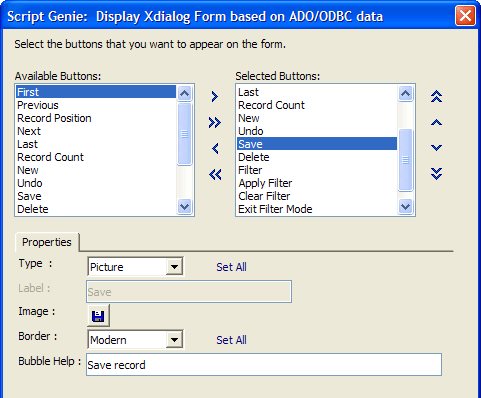
Task: Select Record Count in Available Buttons list
Action: tap(96, 157)
